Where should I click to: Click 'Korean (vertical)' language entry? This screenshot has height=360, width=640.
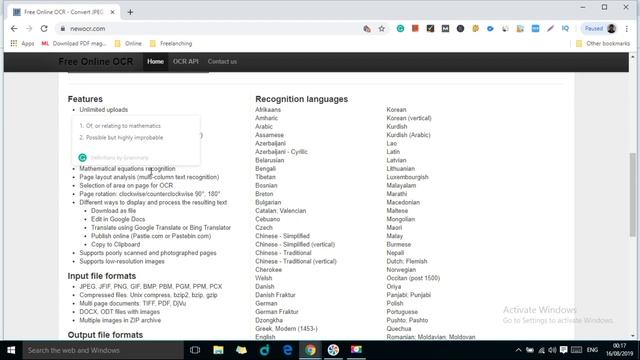[409, 118]
